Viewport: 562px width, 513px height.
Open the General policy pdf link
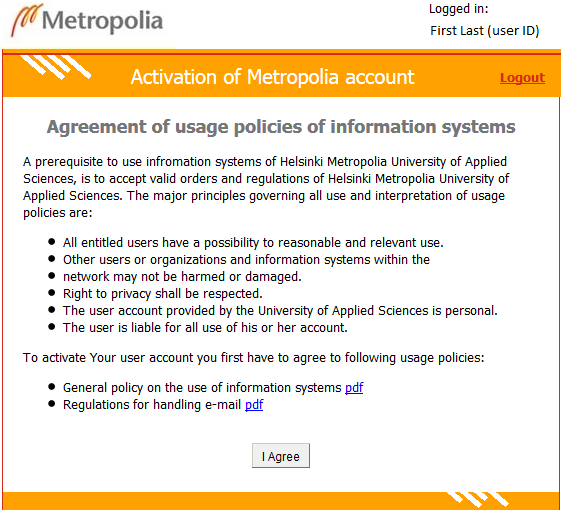pos(354,388)
